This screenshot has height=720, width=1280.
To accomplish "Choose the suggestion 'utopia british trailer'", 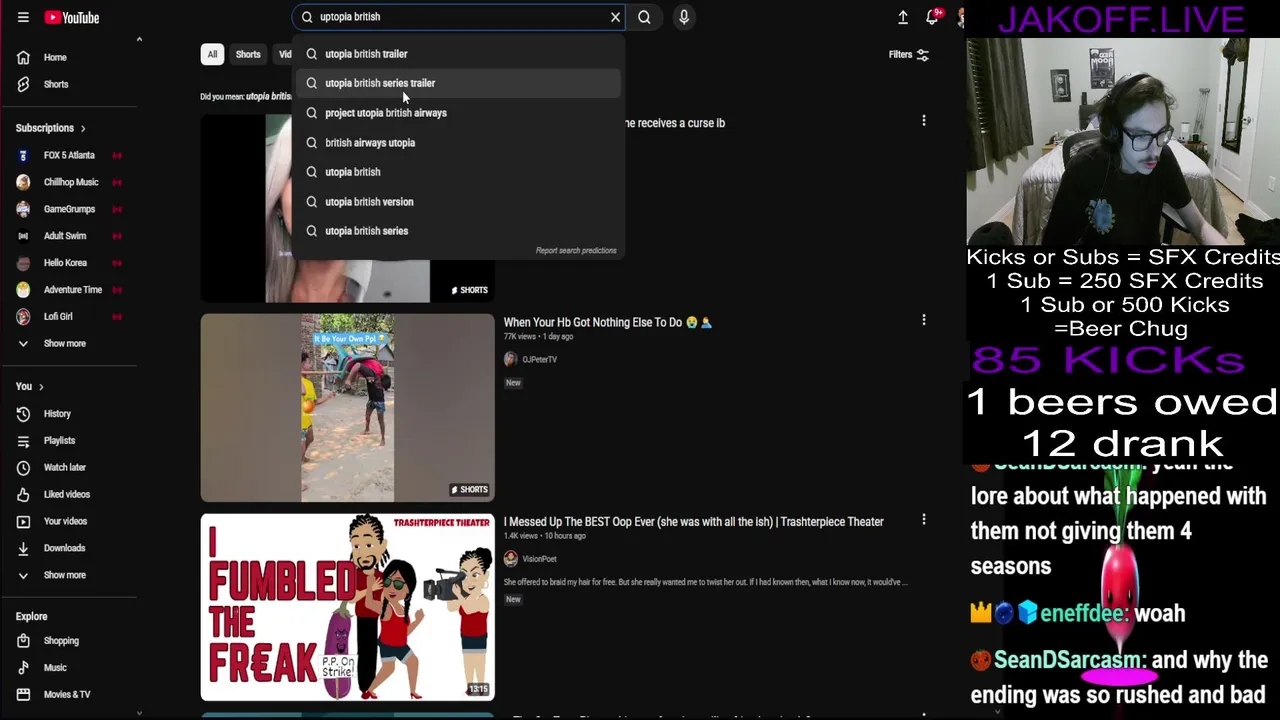I will (458, 54).
